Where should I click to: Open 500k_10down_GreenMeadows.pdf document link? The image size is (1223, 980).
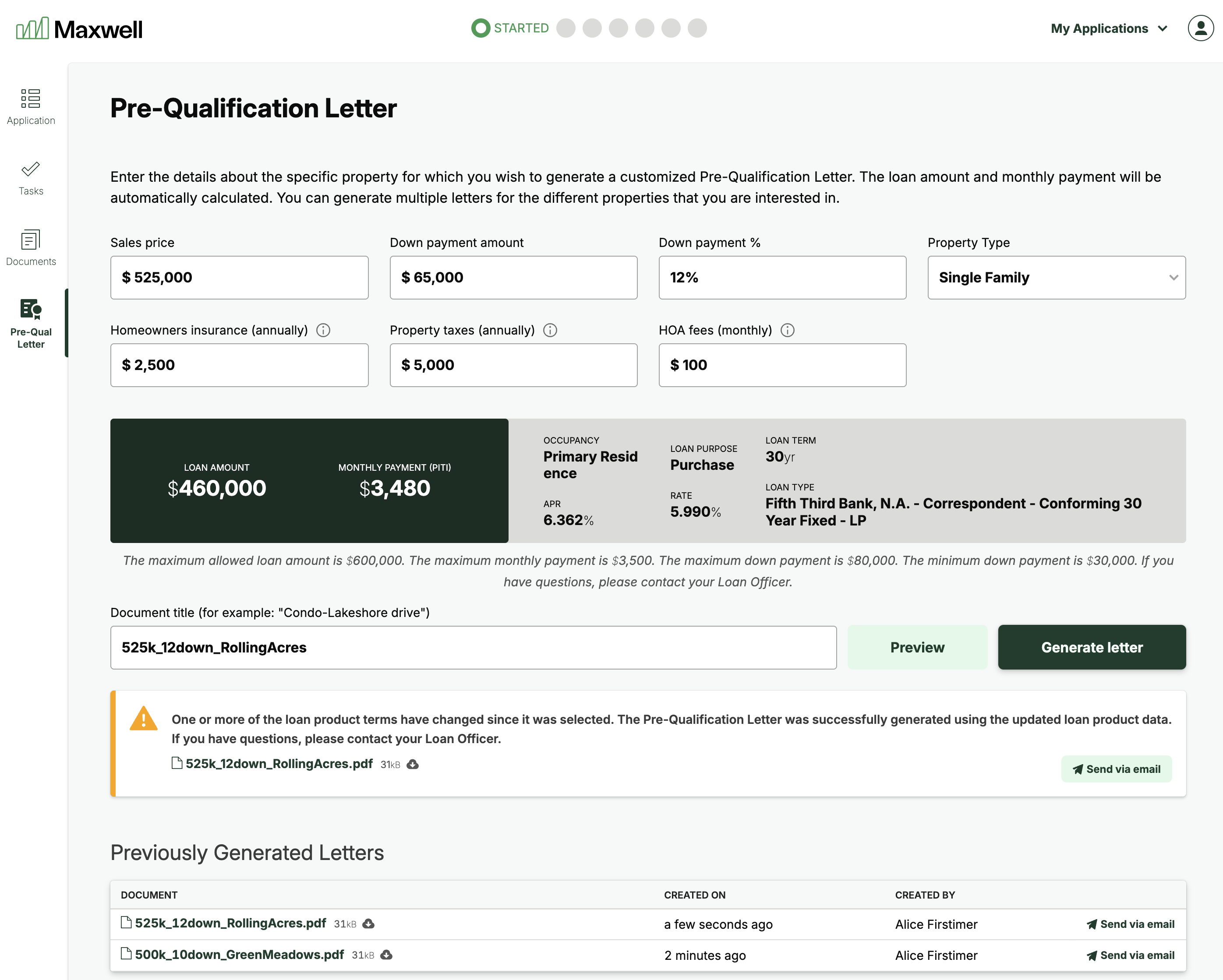pos(239,955)
